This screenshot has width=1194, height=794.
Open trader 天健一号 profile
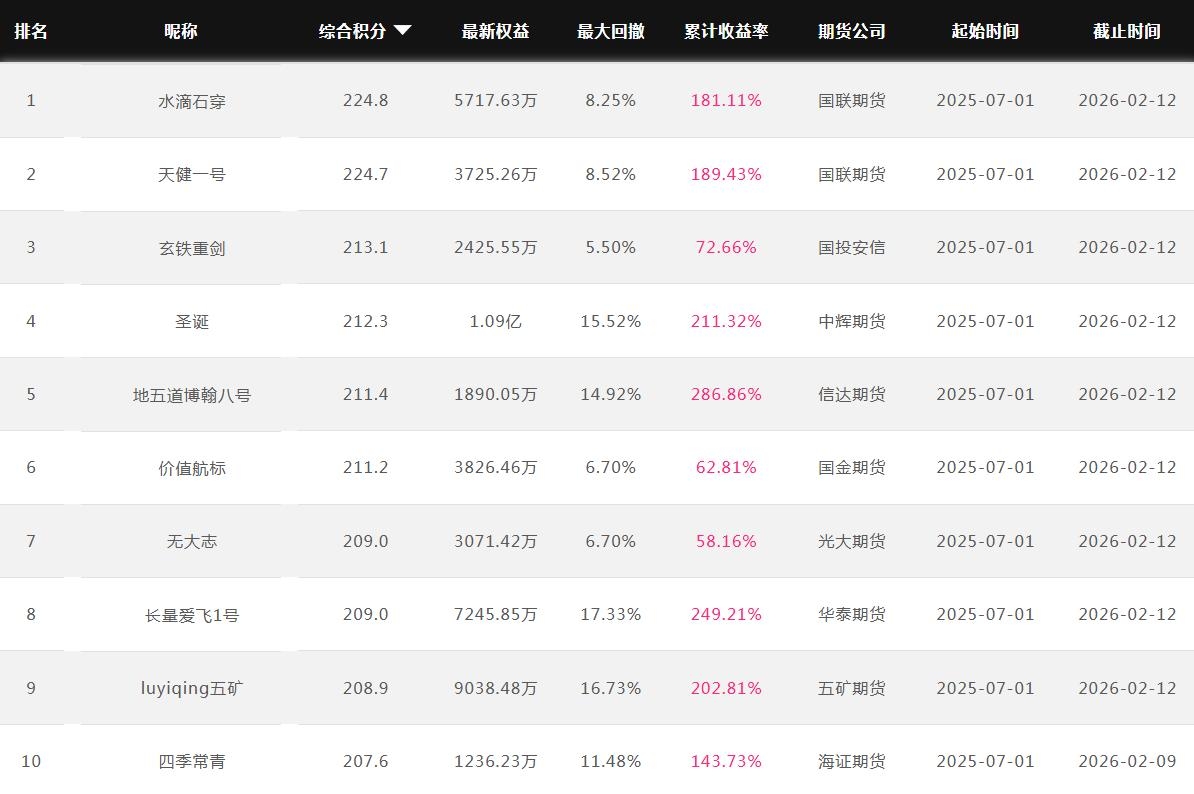192,174
